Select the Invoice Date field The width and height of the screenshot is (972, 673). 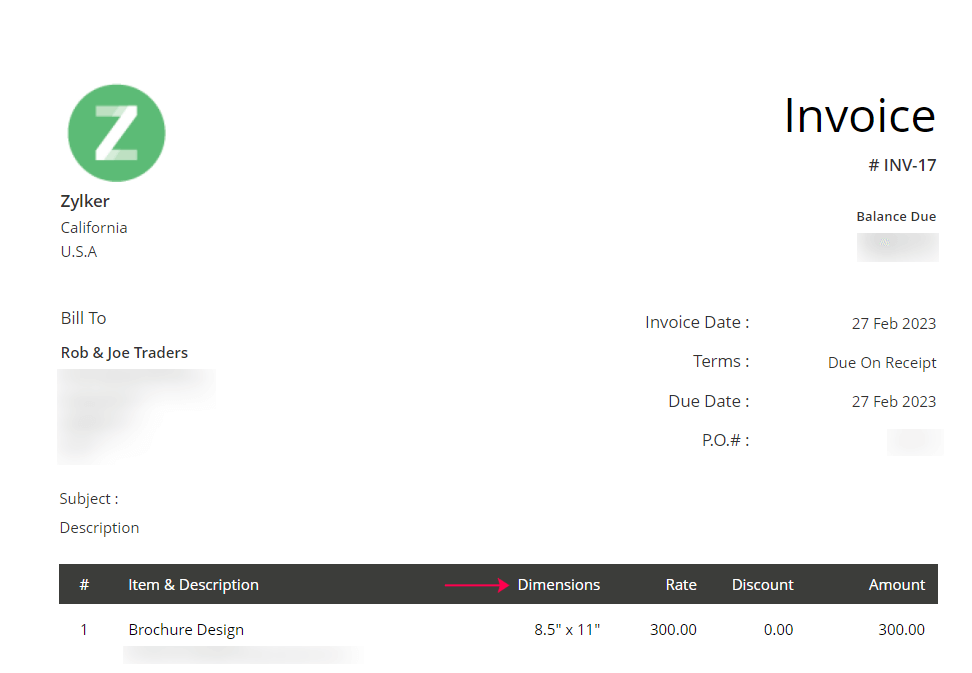coord(696,322)
